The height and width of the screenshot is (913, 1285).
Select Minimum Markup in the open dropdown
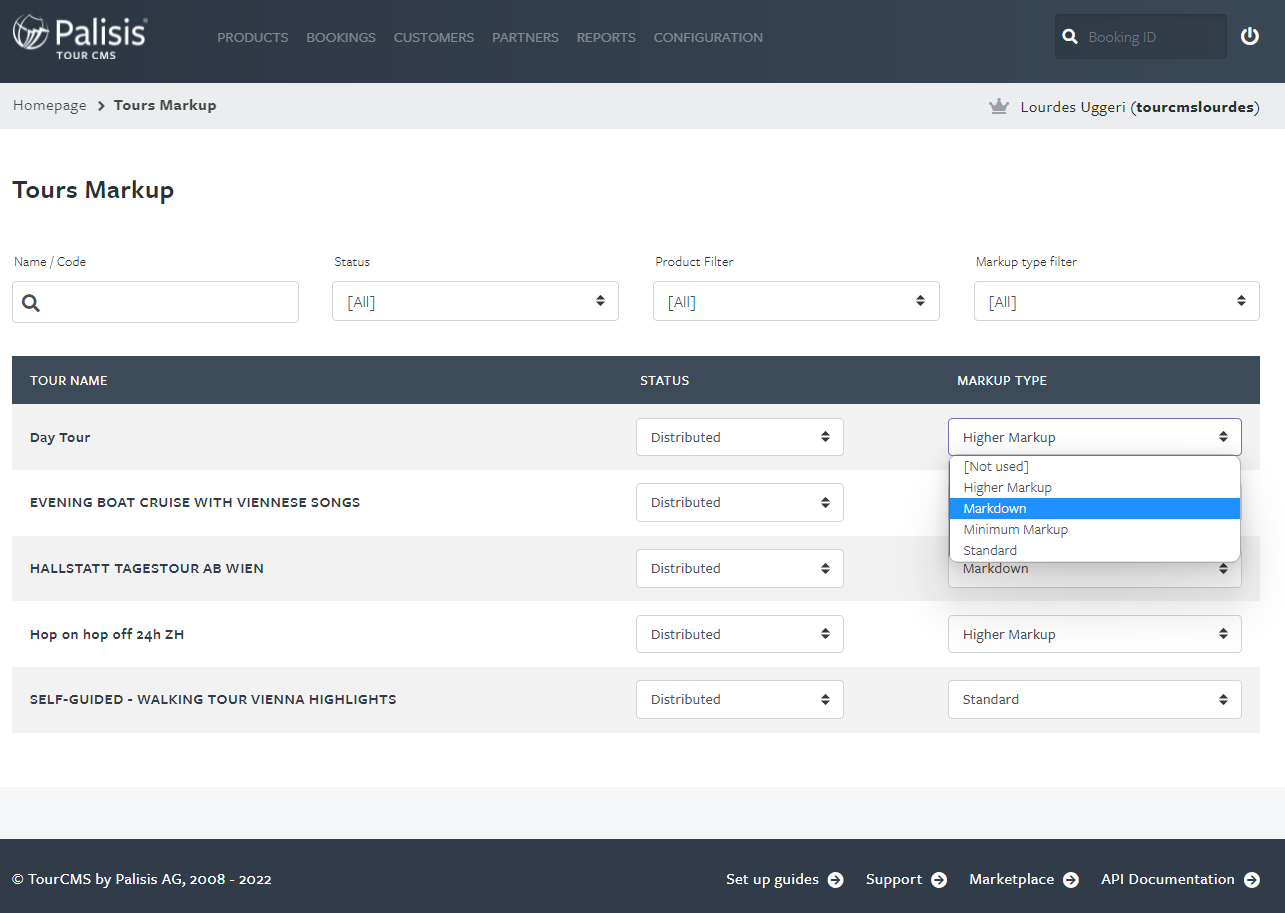(x=1015, y=529)
